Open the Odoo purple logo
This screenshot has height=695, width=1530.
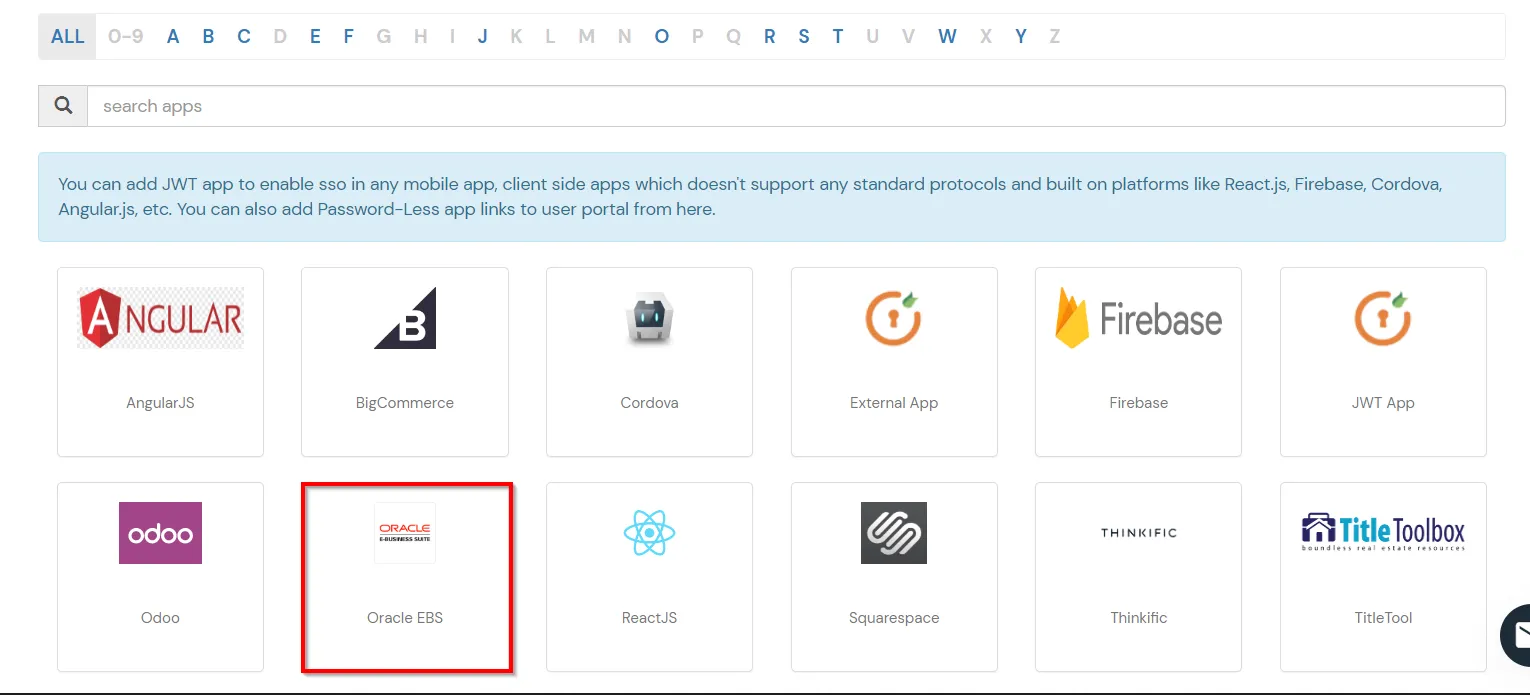(x=160, y=533)
